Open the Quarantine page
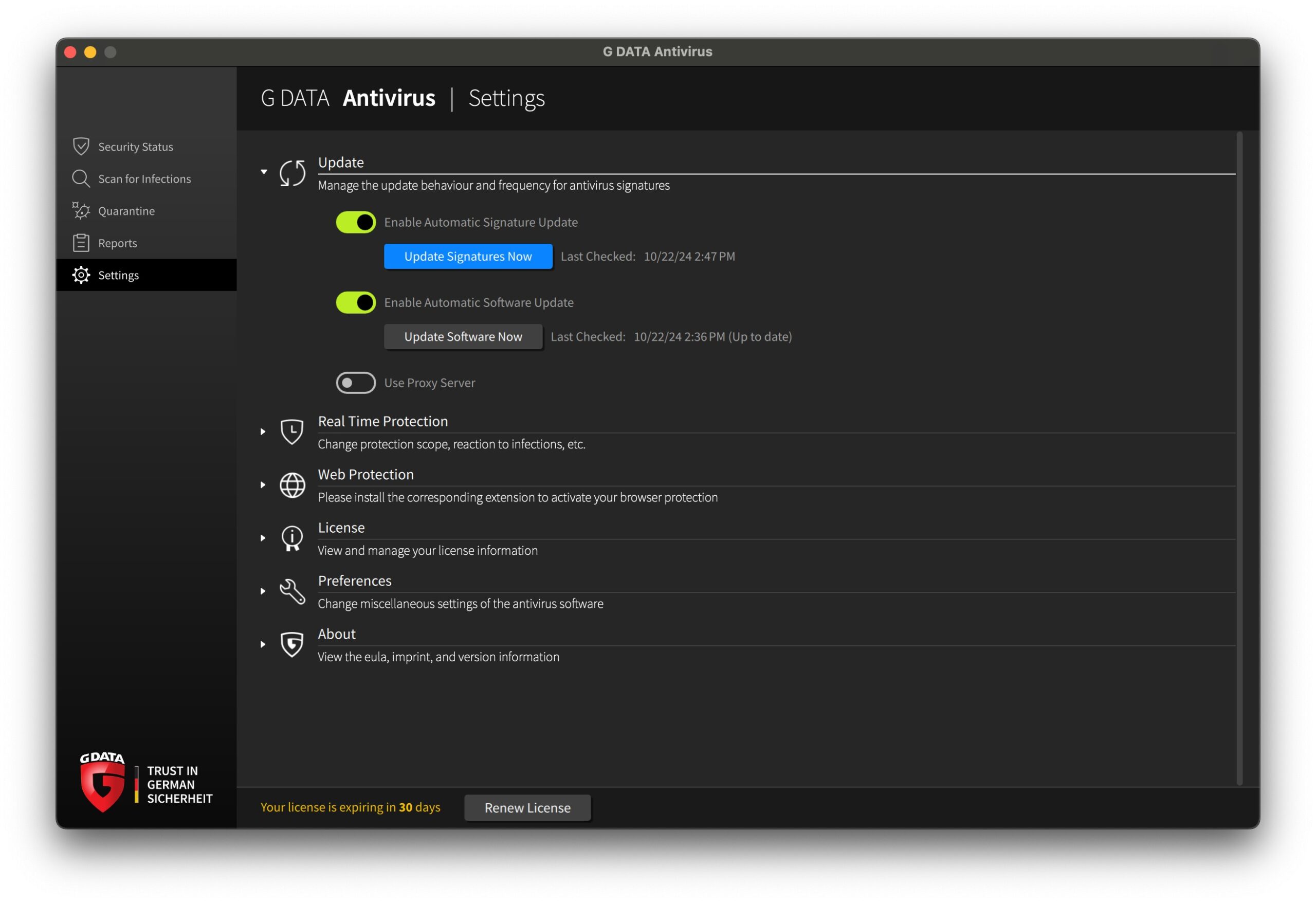The height and width of the screenshot is (903, 1316). coord(147,211)
